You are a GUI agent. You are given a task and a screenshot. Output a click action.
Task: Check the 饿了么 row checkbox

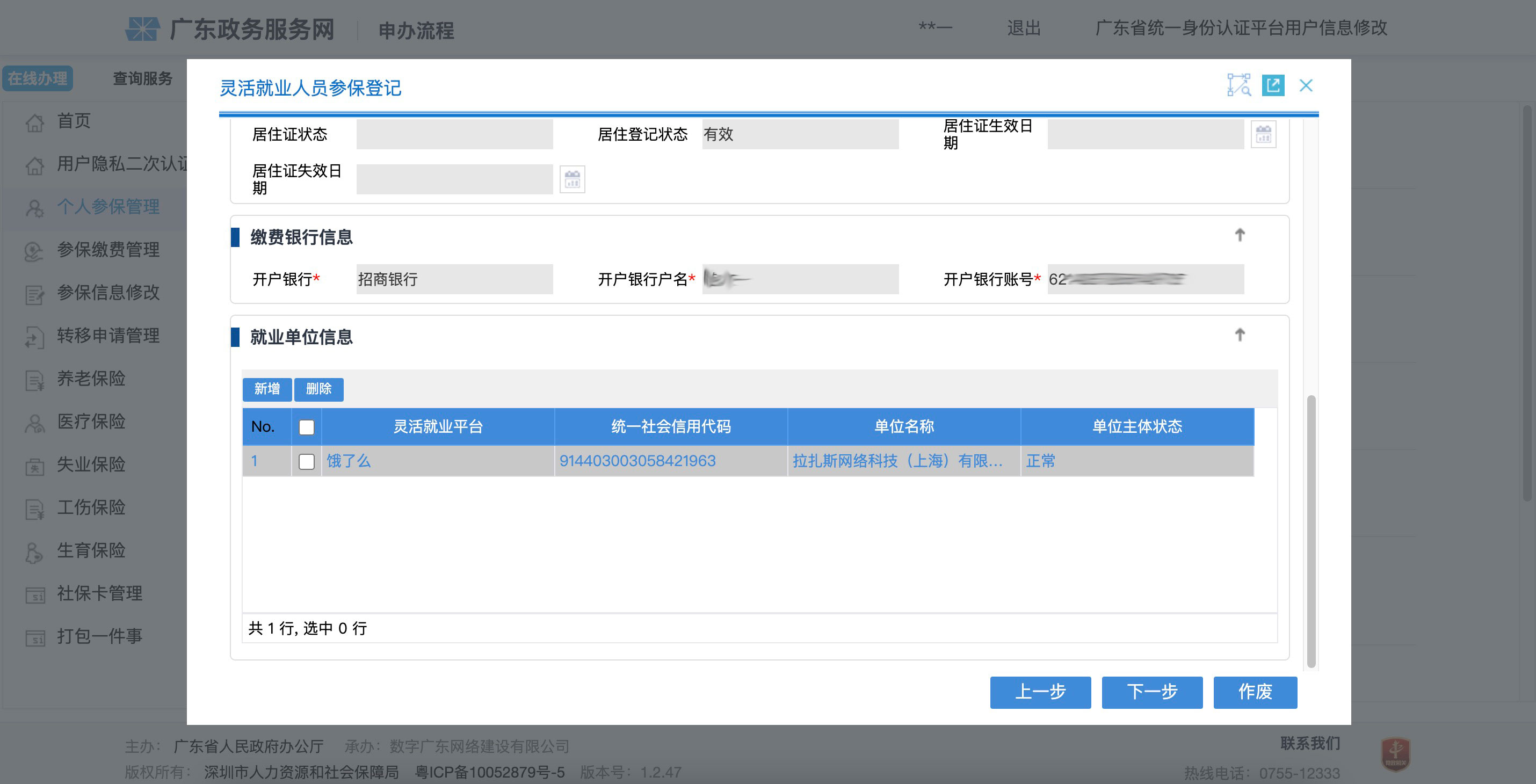[306, 461]
